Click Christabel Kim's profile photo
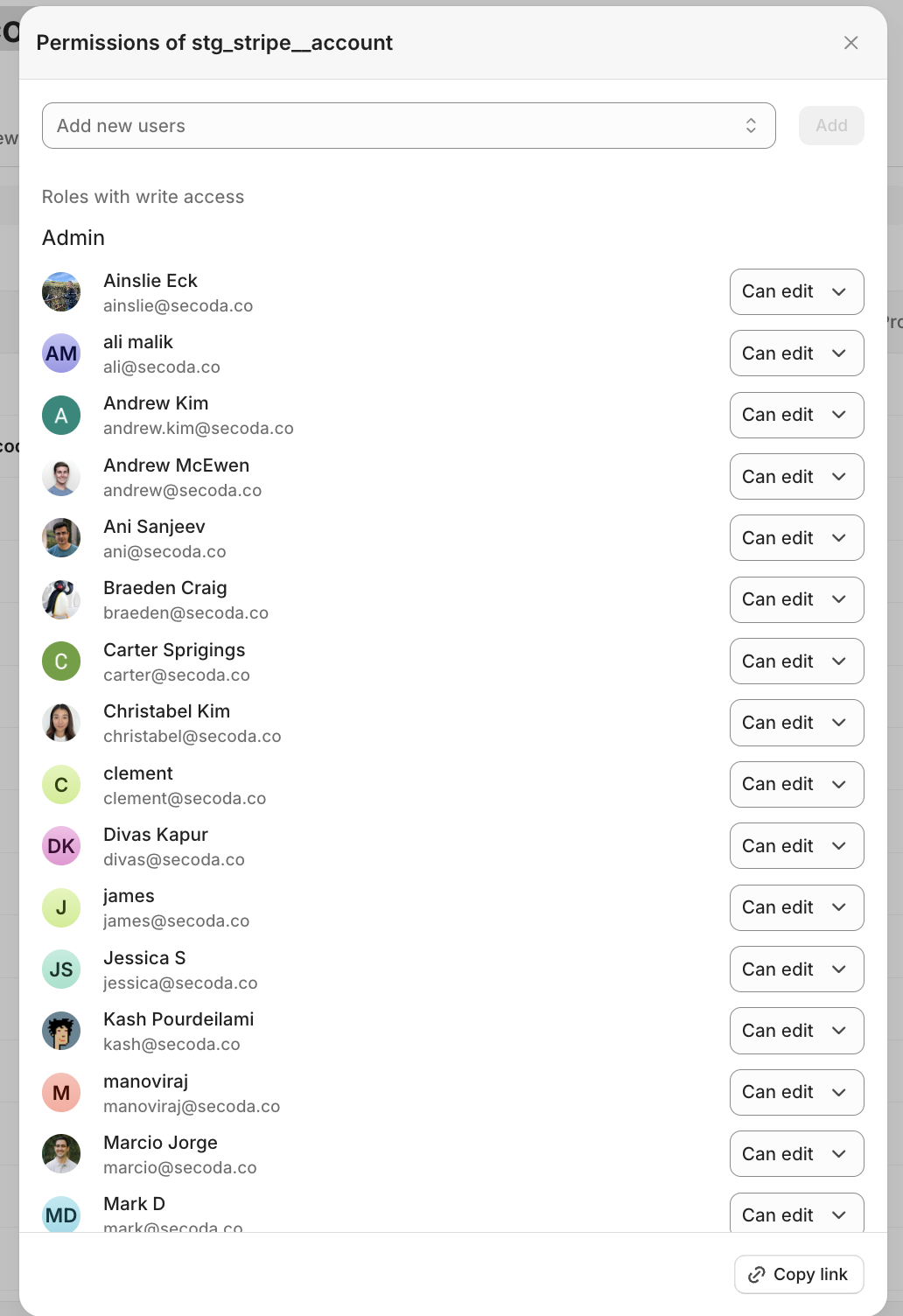Viewport: 903px width, 1316px height. point(61,723)
